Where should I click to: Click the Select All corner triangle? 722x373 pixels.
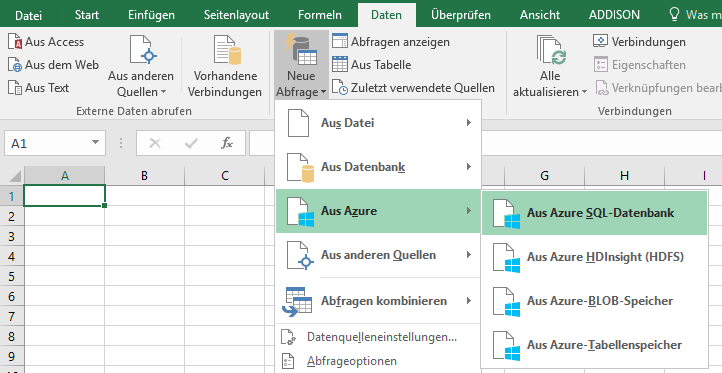tap(15, 175)
